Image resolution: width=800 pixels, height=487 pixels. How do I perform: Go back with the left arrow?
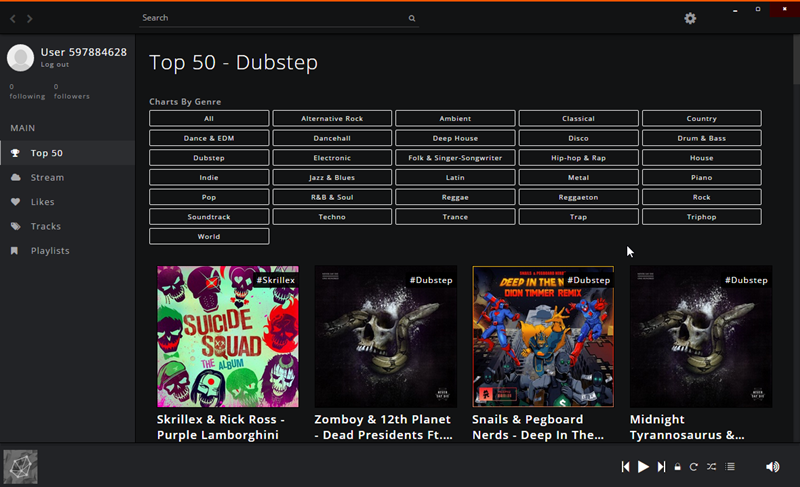tap(13, 19)
